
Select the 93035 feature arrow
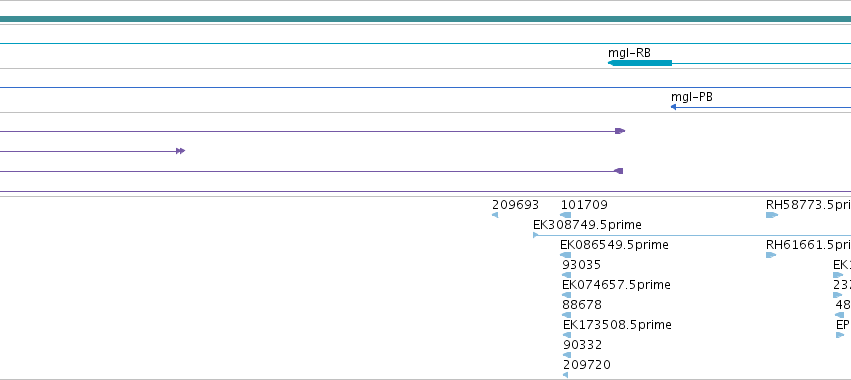(567, 275)
